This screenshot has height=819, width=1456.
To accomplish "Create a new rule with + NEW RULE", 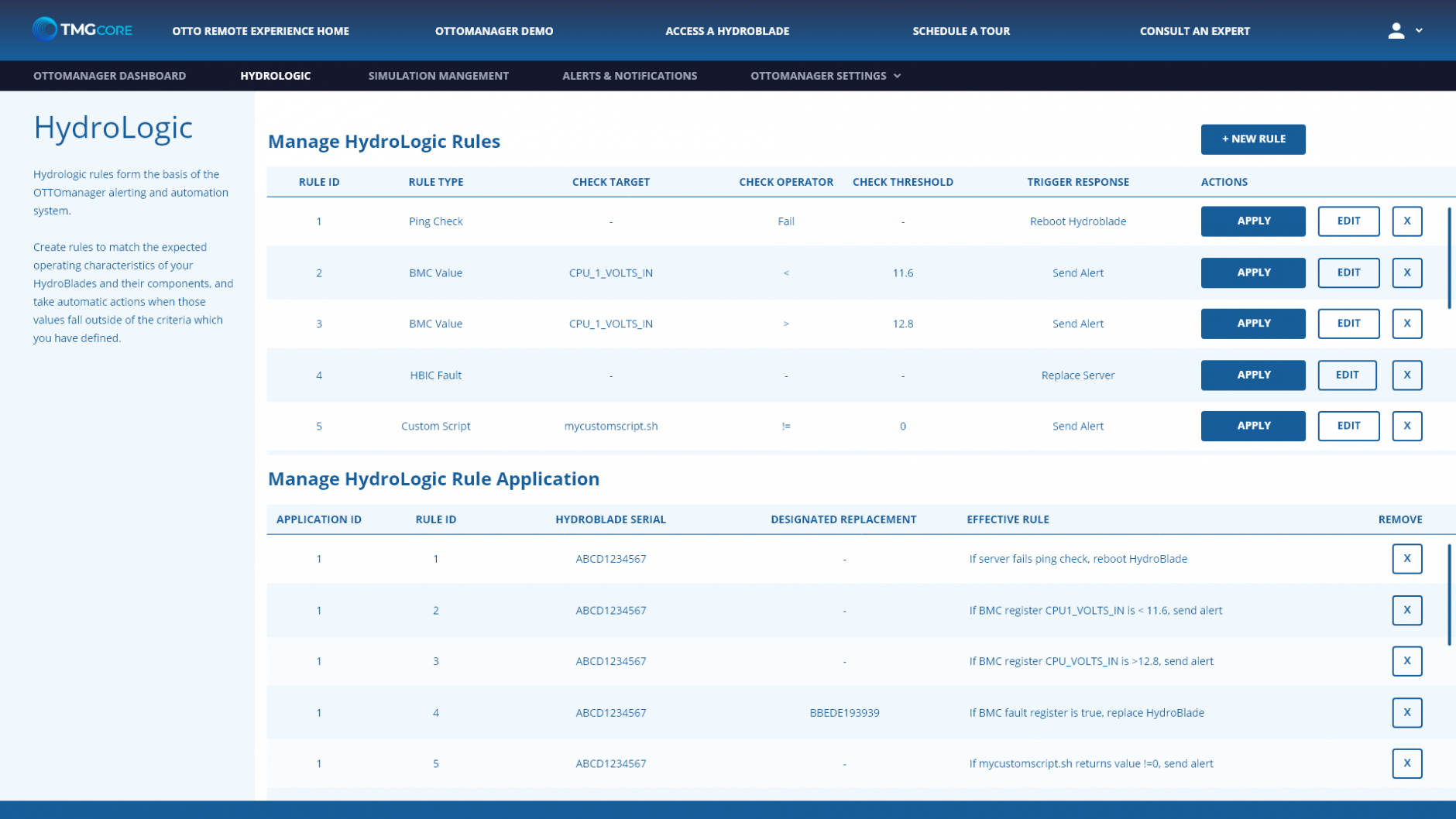I will (x=1253, y=139).
